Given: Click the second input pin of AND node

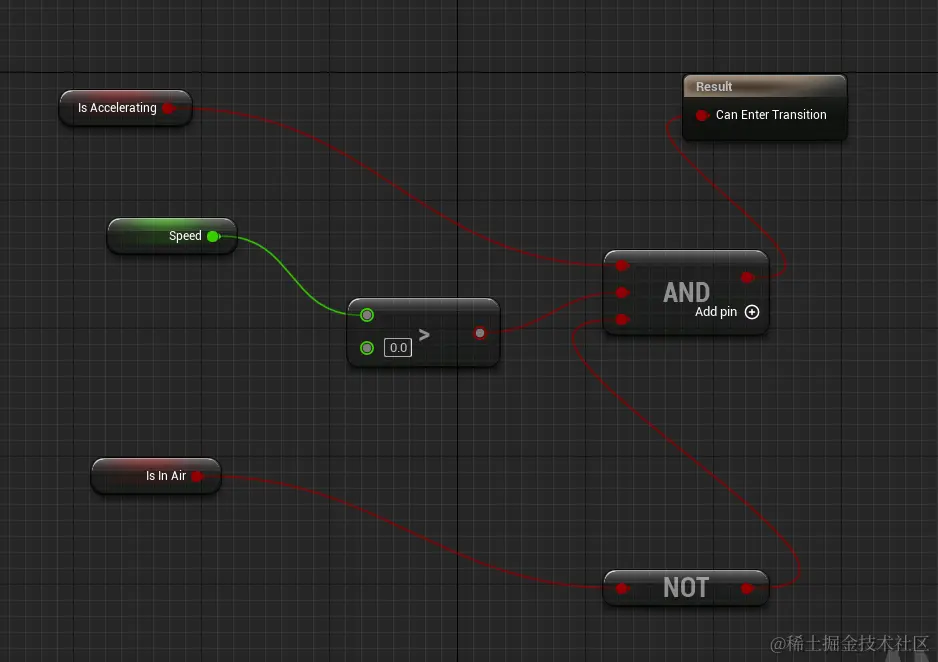Looking at the screenshot, I should coord(622,292).
